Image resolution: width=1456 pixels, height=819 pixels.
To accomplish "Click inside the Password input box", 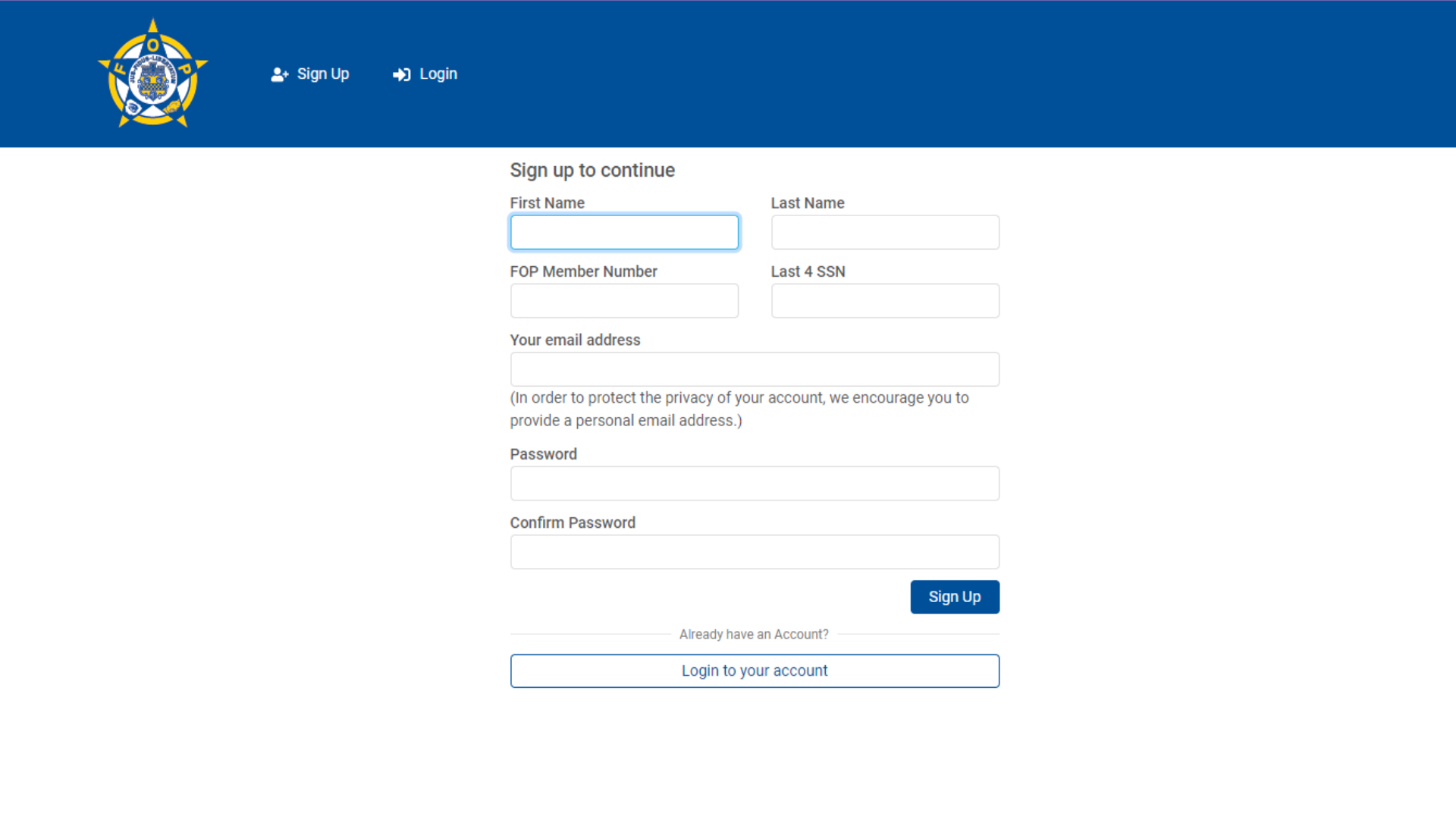I will pos(755,484).
